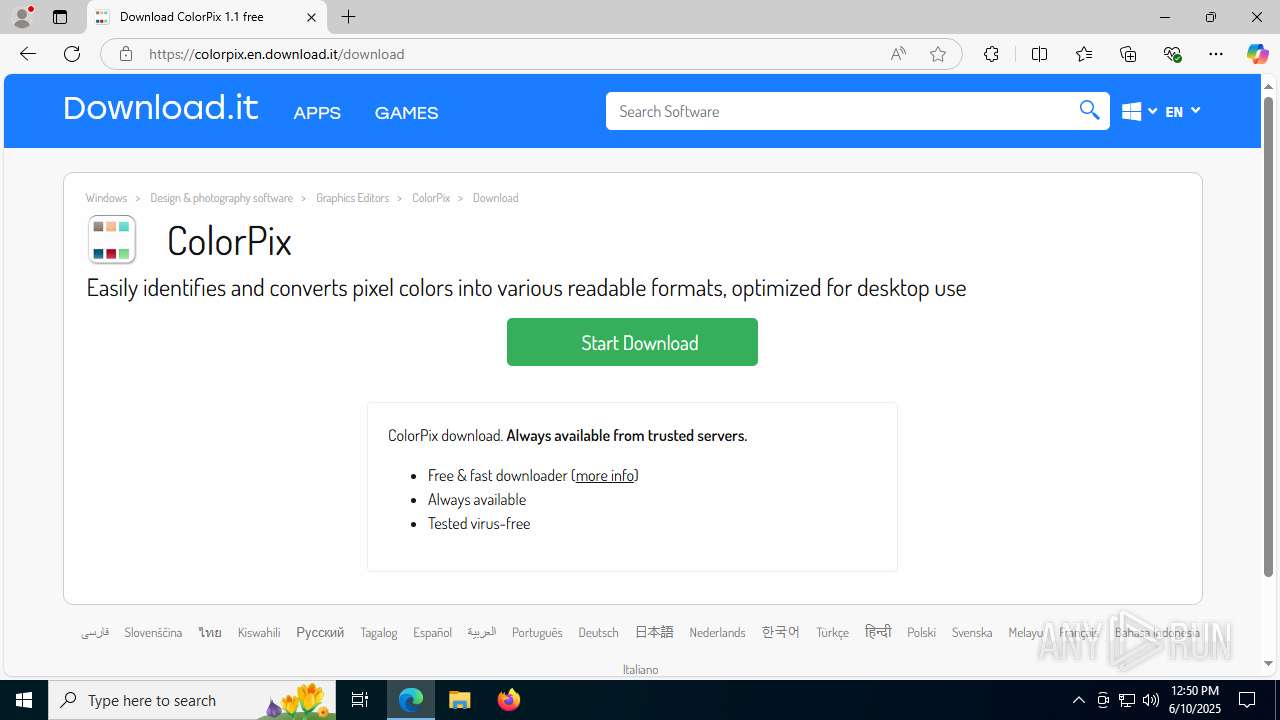The image size is (1280, 720).
Task: Click the ColorPix app icon
Action: [111, 240]
